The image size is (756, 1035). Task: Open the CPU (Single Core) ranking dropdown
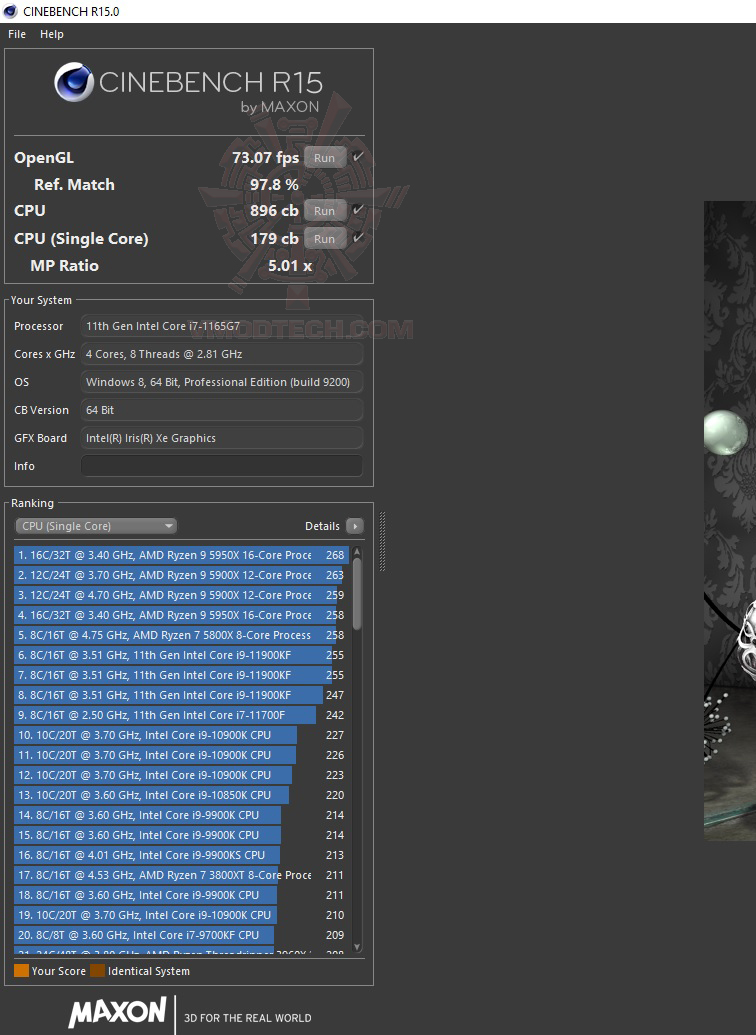point(96,526)
